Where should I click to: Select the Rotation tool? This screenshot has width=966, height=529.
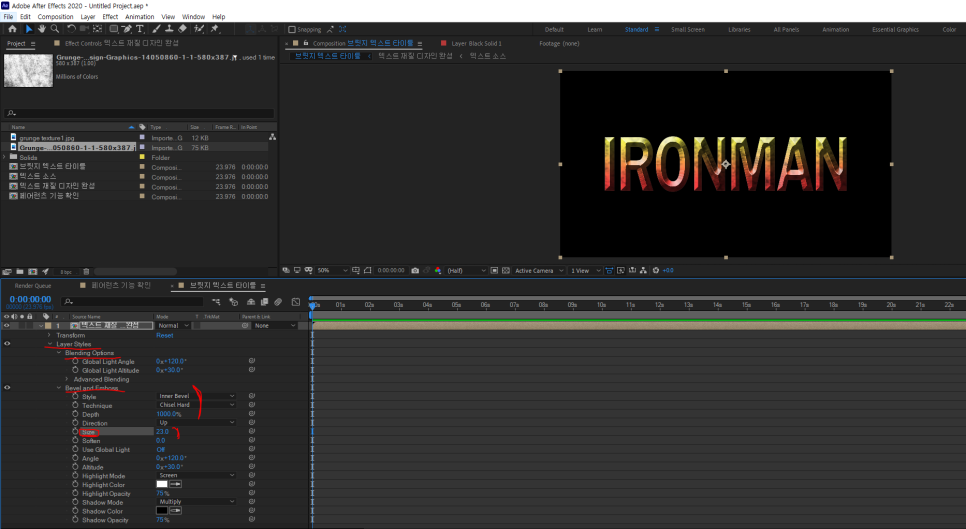tap(71, 29)
